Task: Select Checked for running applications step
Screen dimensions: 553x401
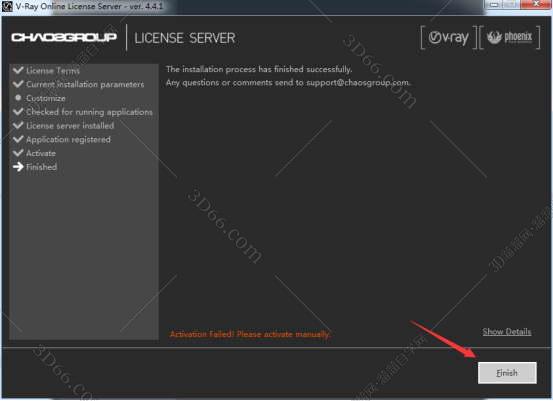Action: [89, 112]
